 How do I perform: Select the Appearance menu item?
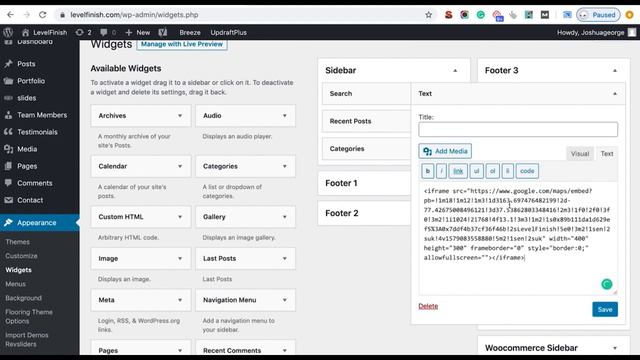click(40, 222)
